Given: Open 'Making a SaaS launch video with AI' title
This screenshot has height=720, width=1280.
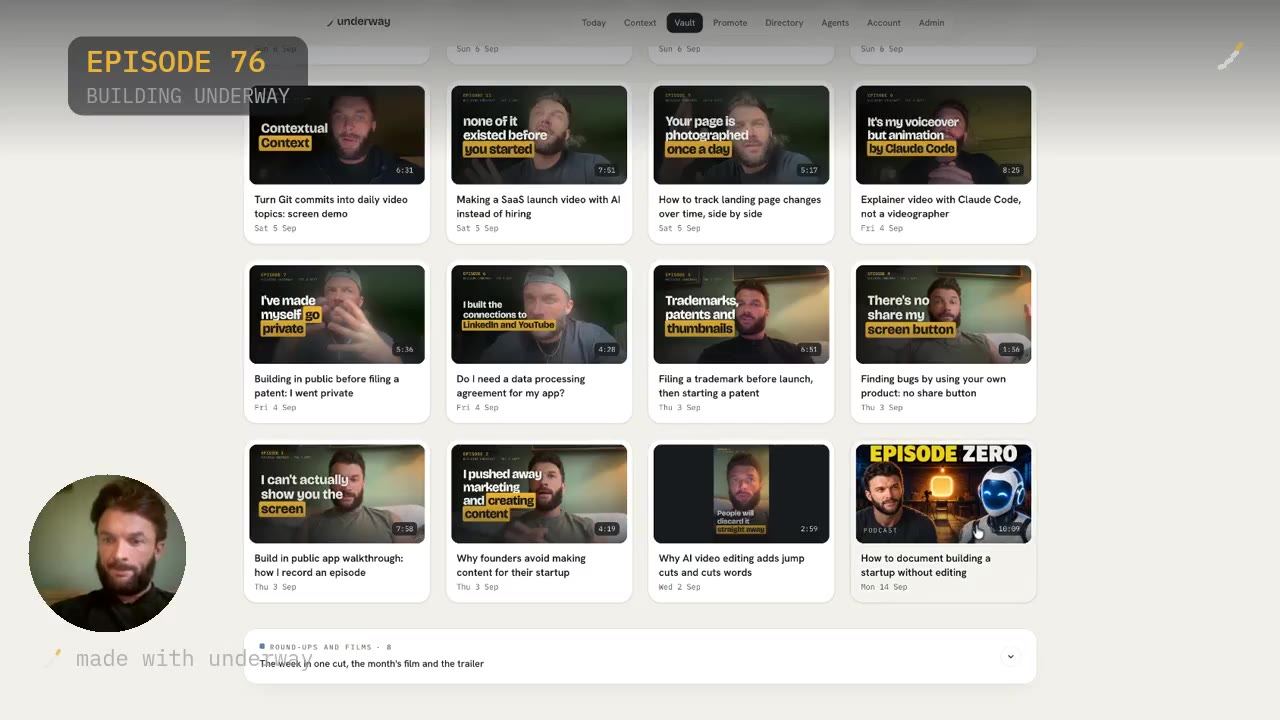Looking at the screenshot, I should click(538, 206).
